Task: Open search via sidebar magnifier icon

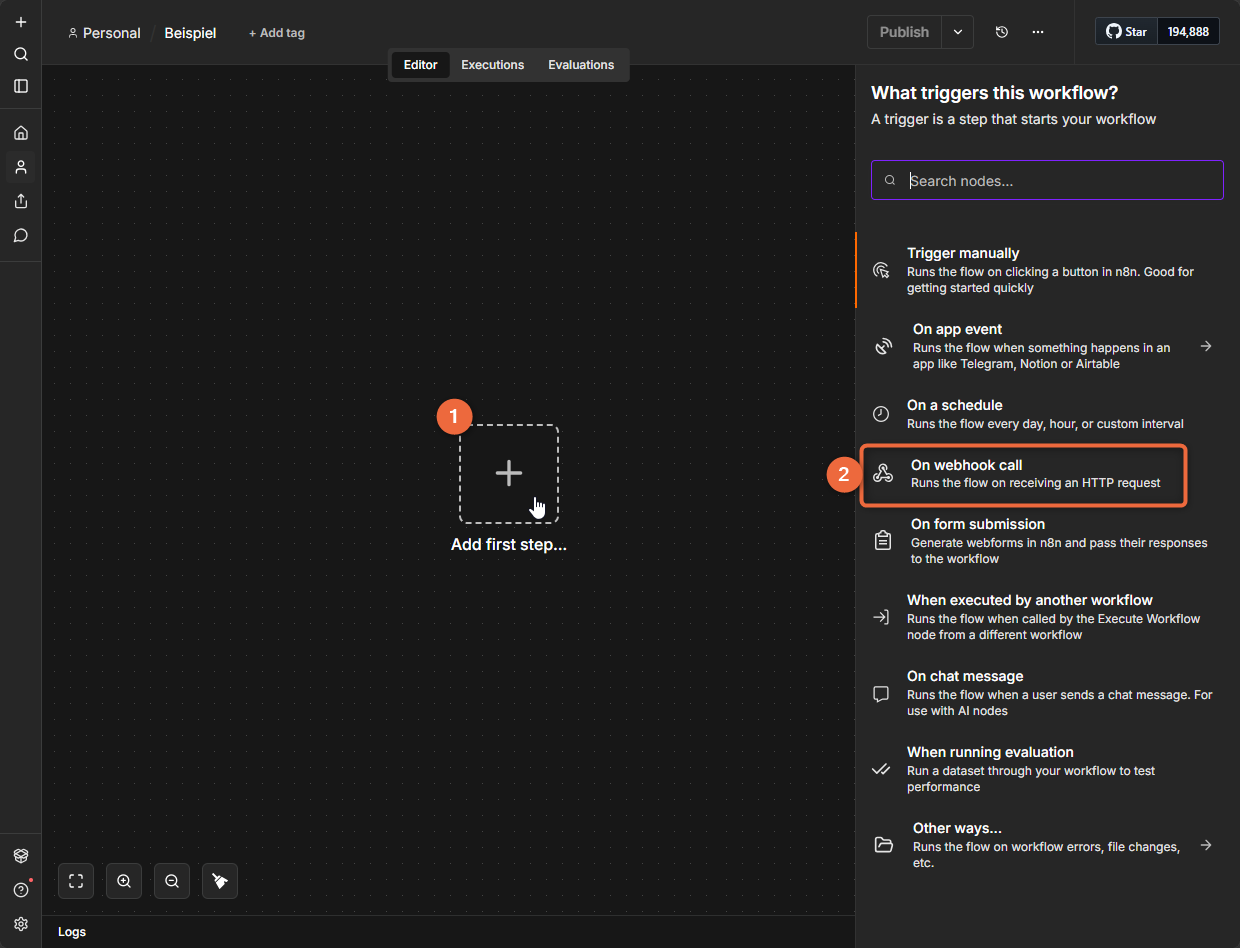Action: (x=21, y=54)
